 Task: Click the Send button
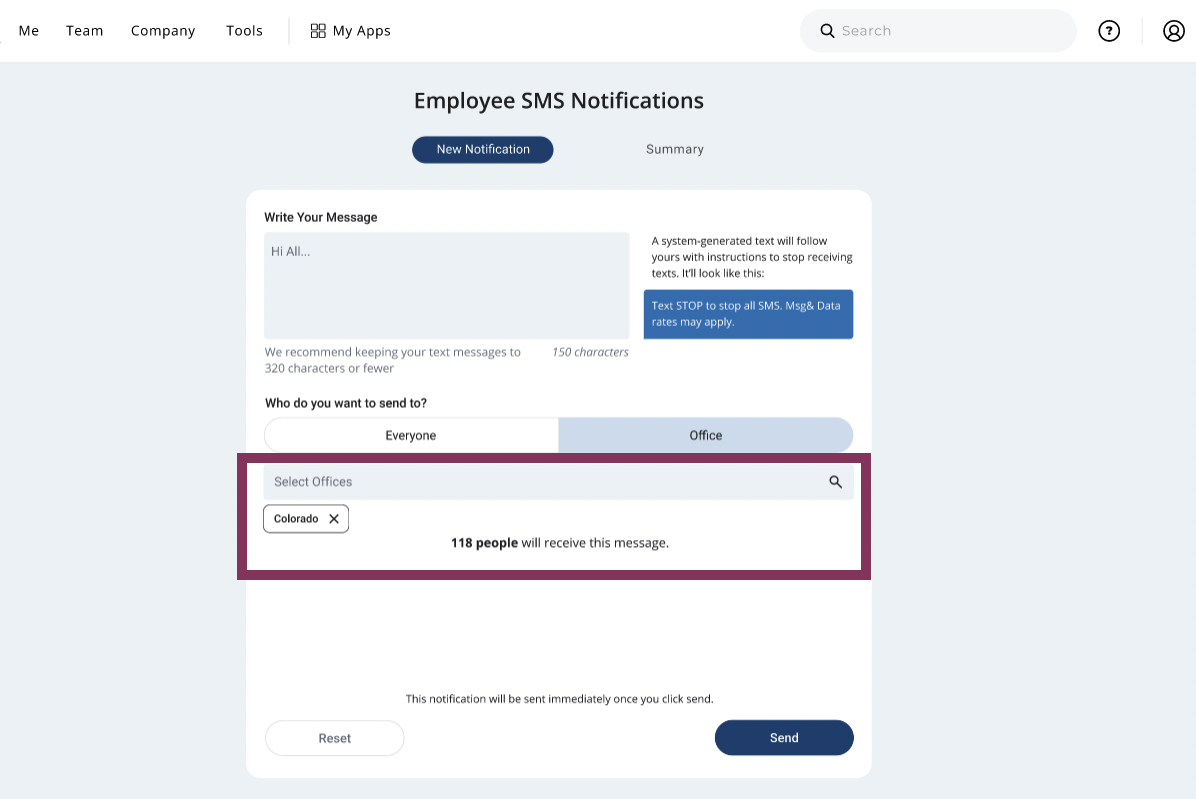(x=784, y=738)
